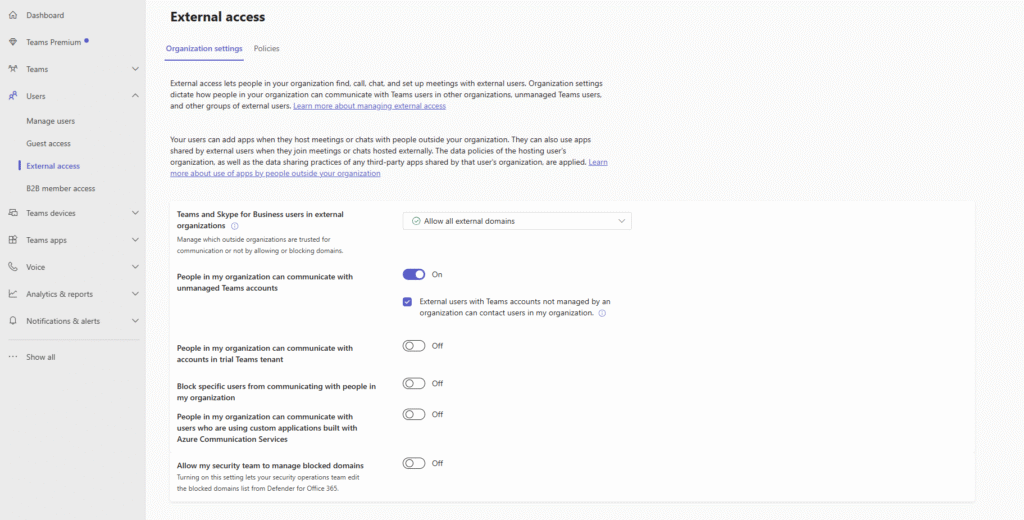Collapse the Users section chevron
The height and width of the screenshot is (520, 1024).
click(x=135, y=96)
